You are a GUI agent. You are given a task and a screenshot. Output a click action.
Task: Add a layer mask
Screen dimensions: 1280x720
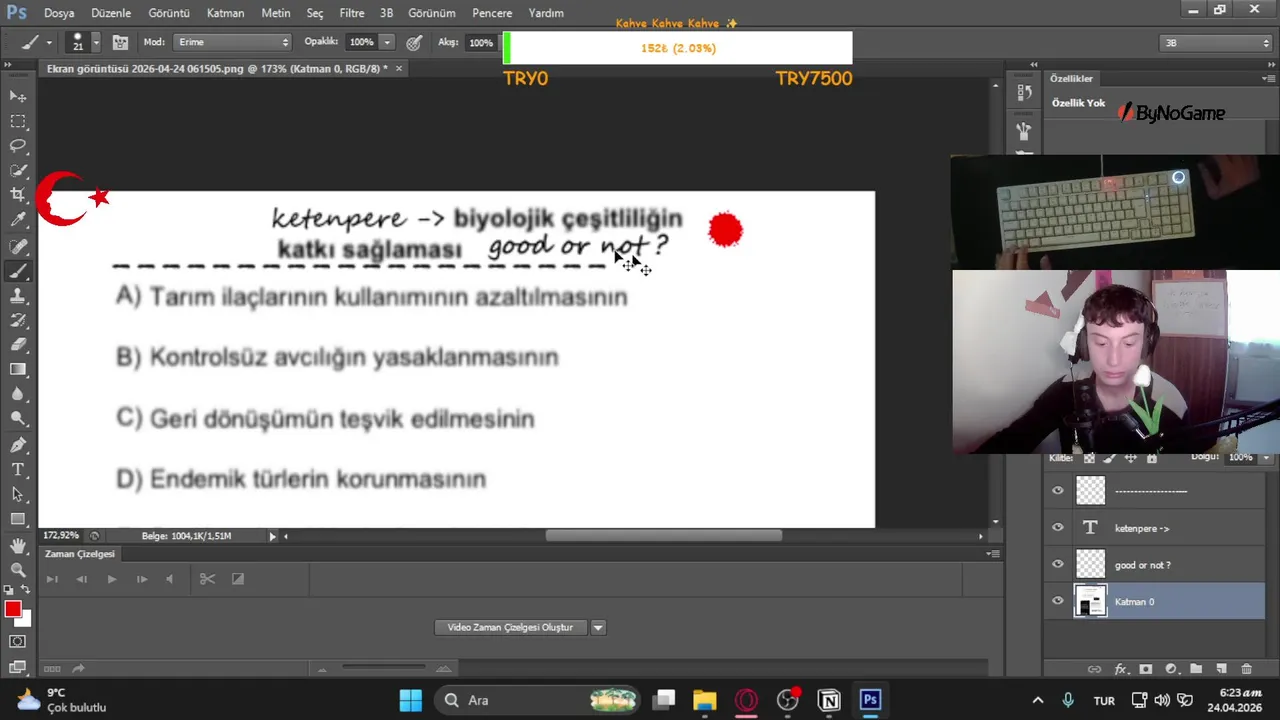(x=1146, y=669)
